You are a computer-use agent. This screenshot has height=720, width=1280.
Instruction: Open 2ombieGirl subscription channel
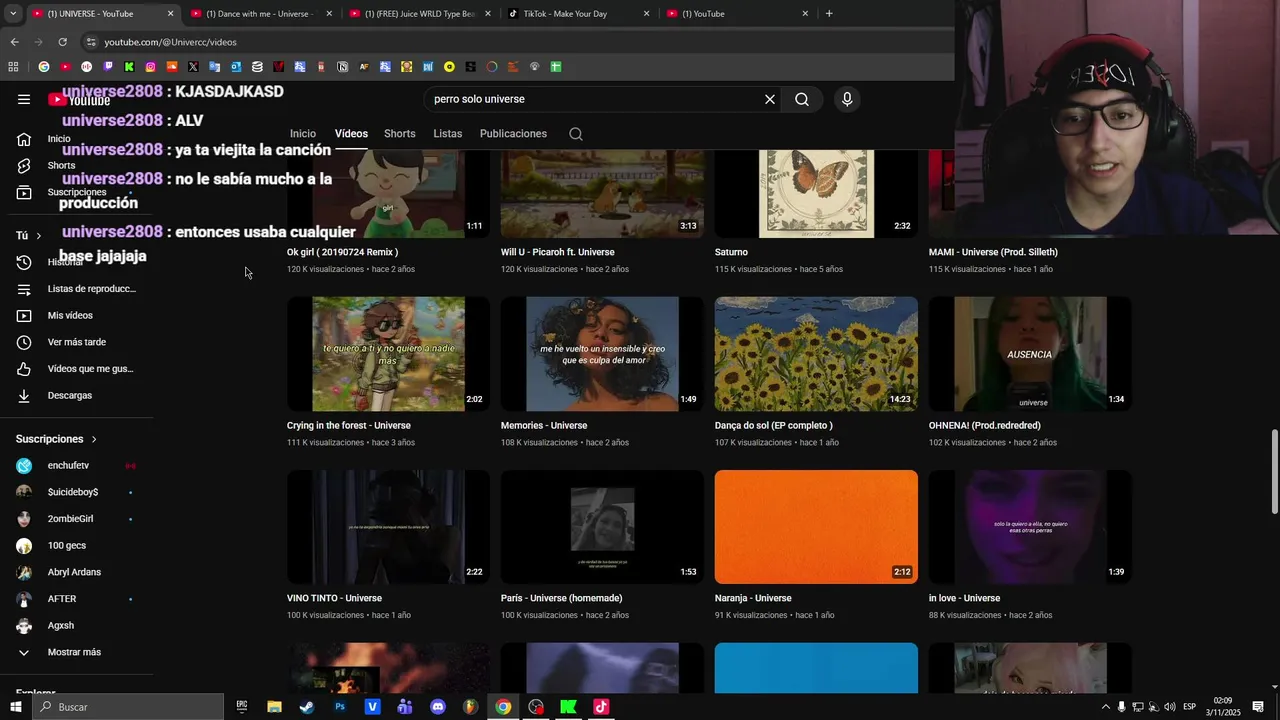(x=76, y=519)
